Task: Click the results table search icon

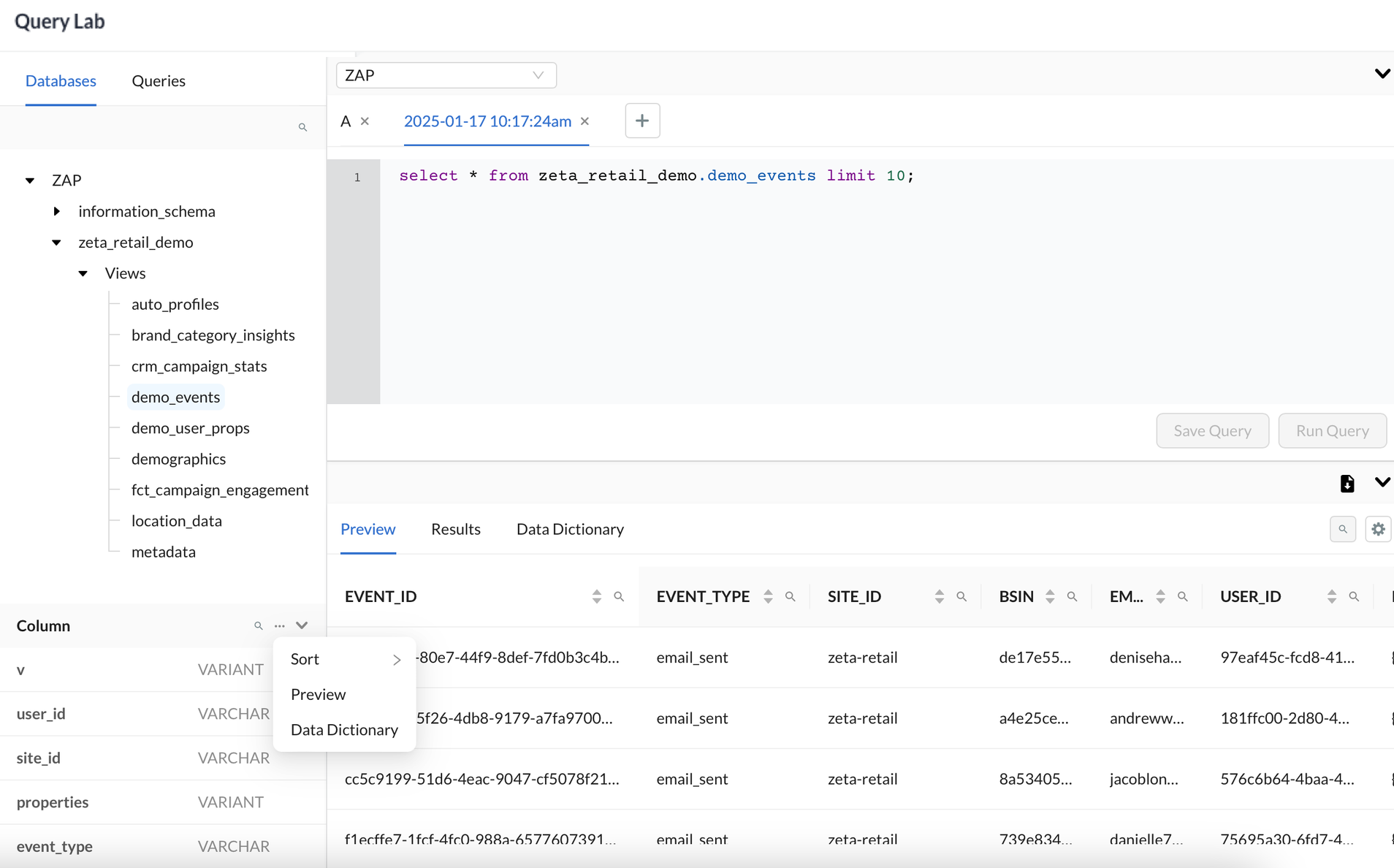Action: pos(1342,529)
